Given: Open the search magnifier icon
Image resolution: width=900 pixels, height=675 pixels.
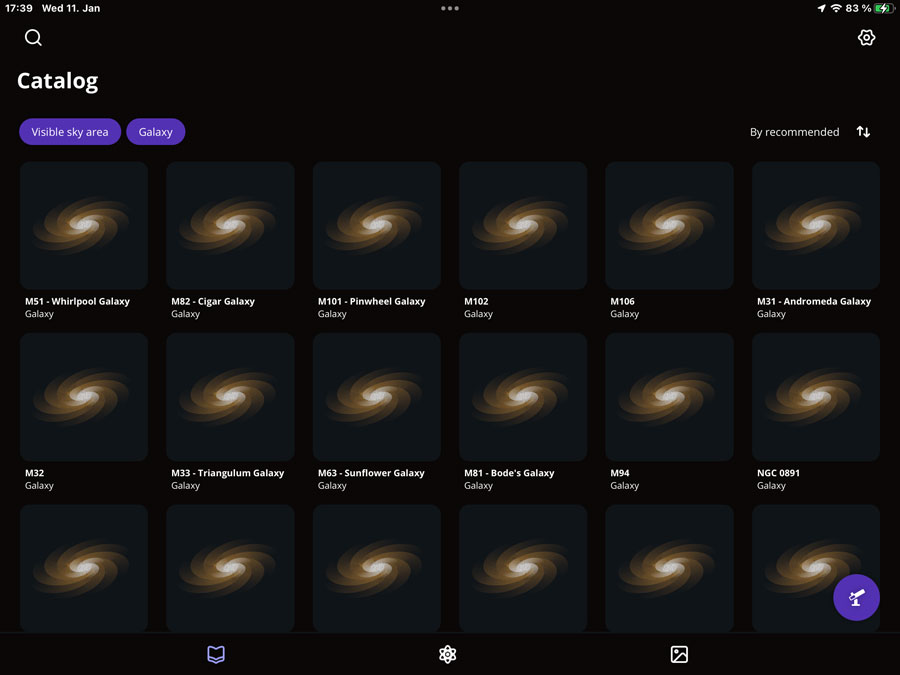Looking at the screenshot, I should coord(33,38).
